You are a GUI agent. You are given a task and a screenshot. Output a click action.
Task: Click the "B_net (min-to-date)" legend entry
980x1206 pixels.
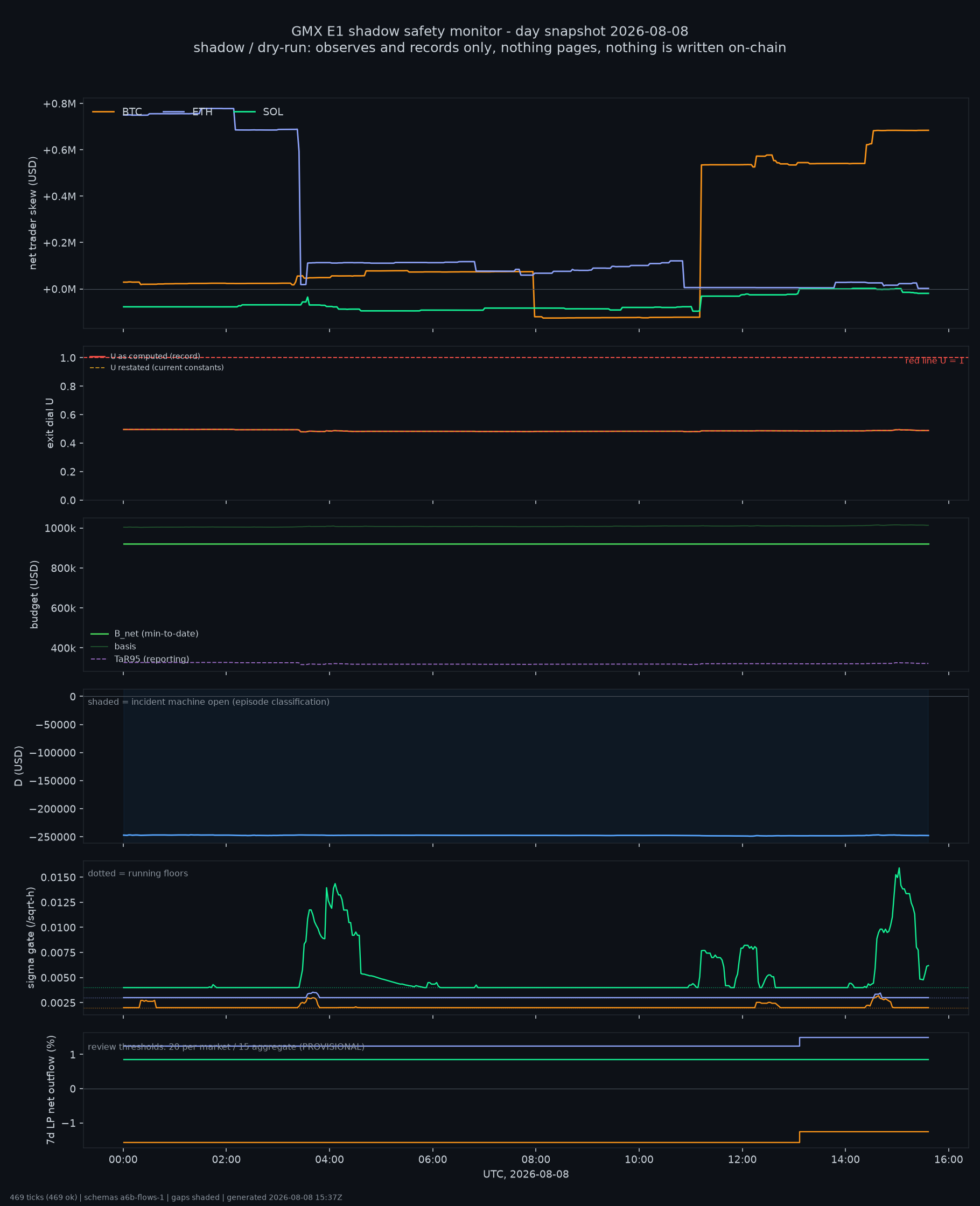[156, 634]
